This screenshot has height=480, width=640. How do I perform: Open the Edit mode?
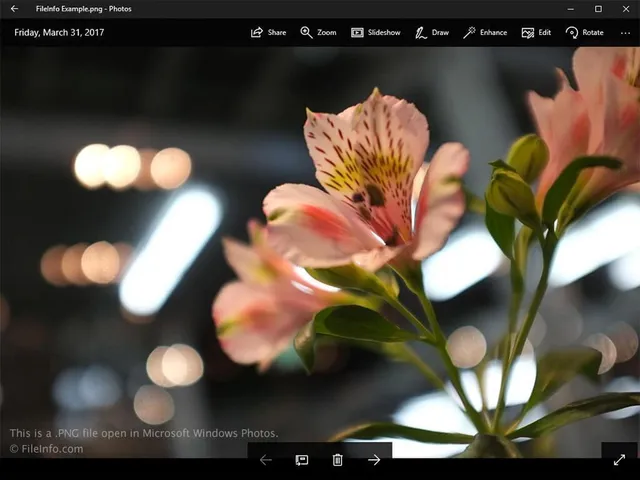536,32
